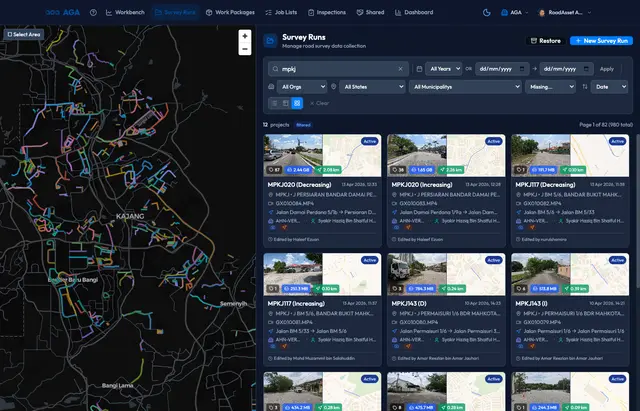Open the Dashboard tab
This screenshot has width=640, height=411.
[414, 13]
